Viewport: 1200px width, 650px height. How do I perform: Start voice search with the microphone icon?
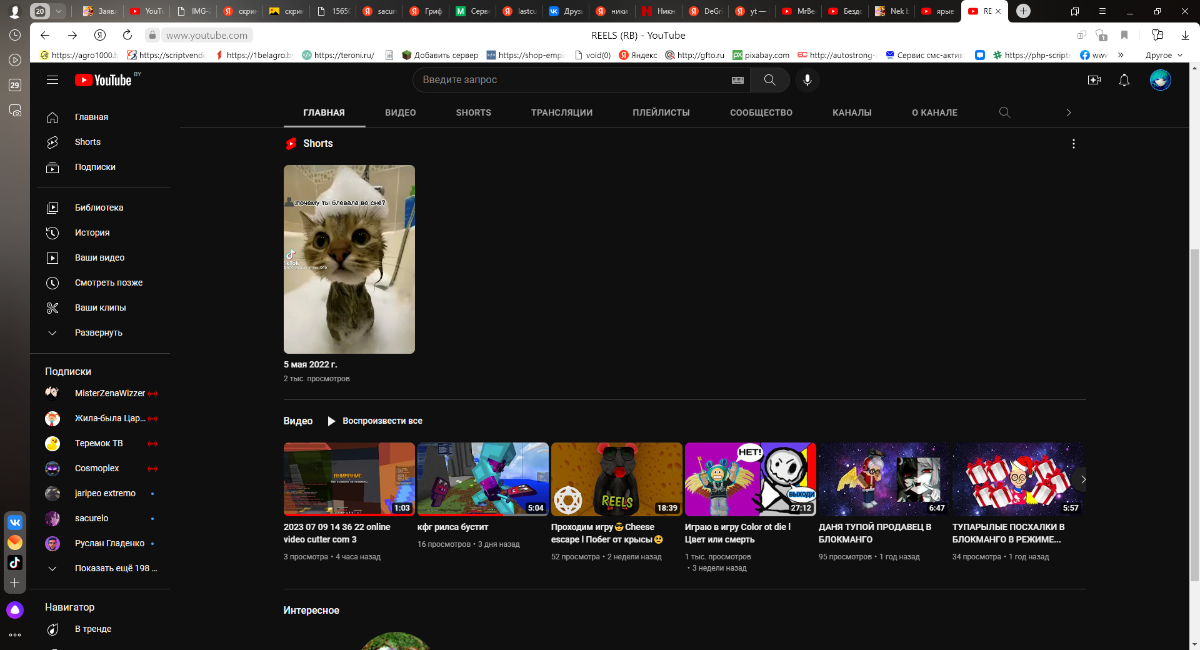coord(807,80)
